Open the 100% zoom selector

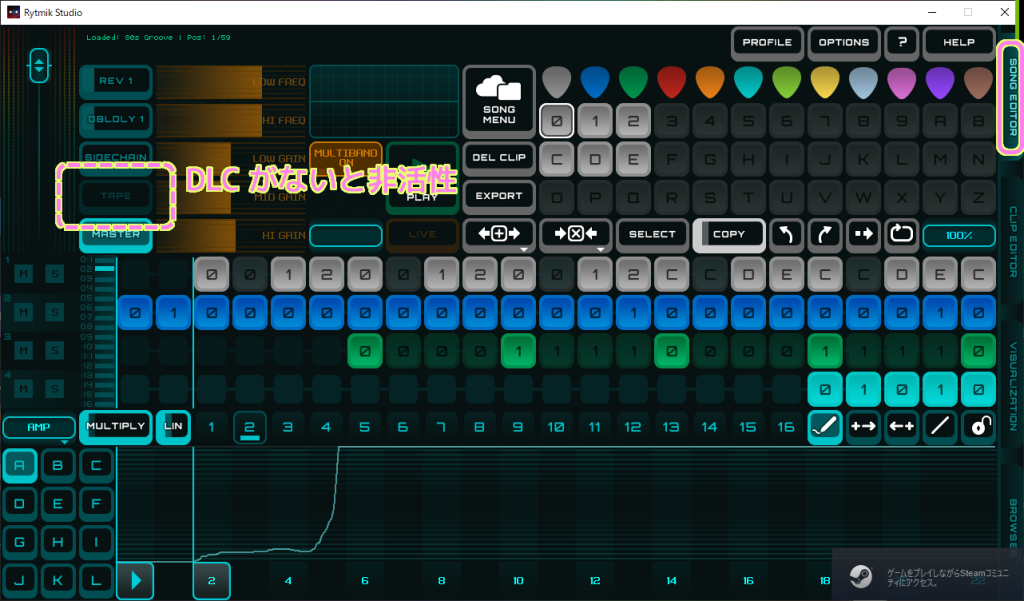click(959, 235)
